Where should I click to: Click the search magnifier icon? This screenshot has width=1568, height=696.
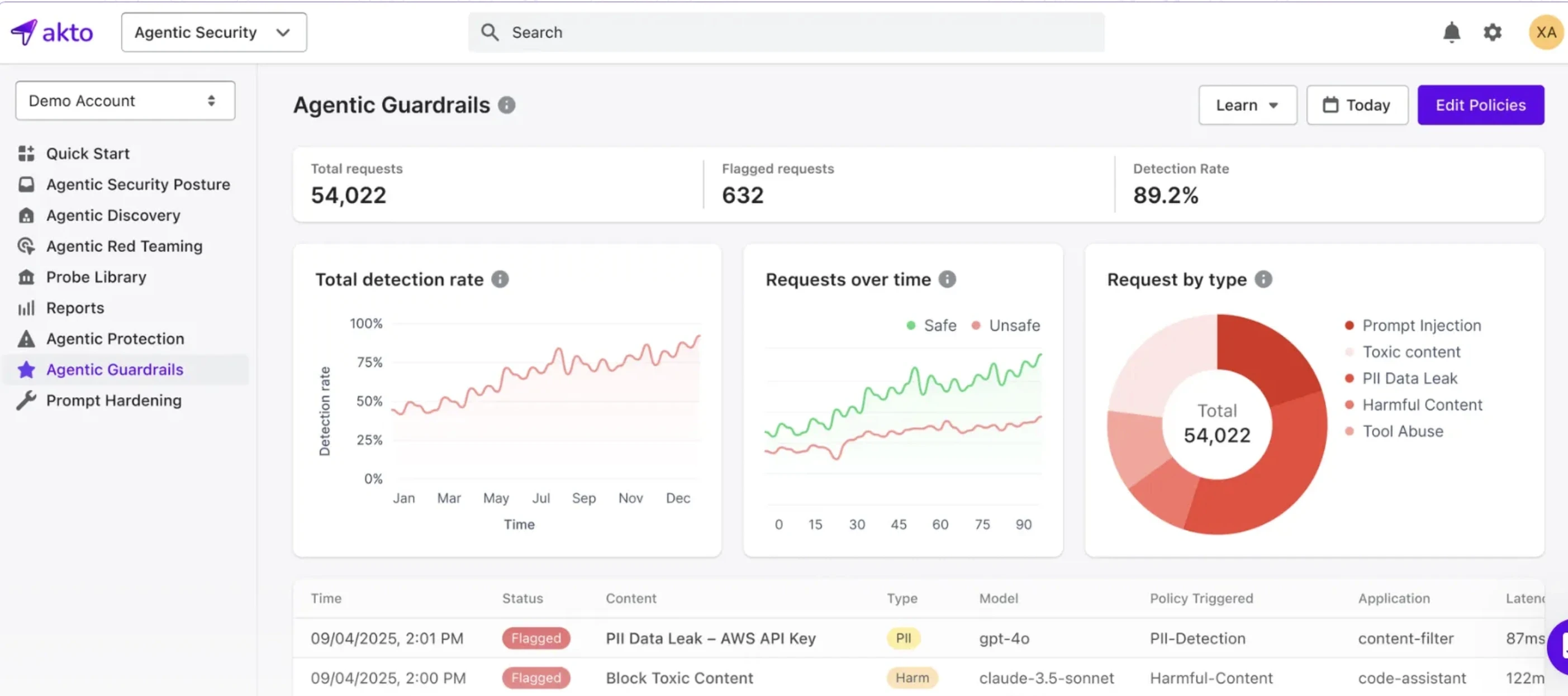[x=490, y=32]
